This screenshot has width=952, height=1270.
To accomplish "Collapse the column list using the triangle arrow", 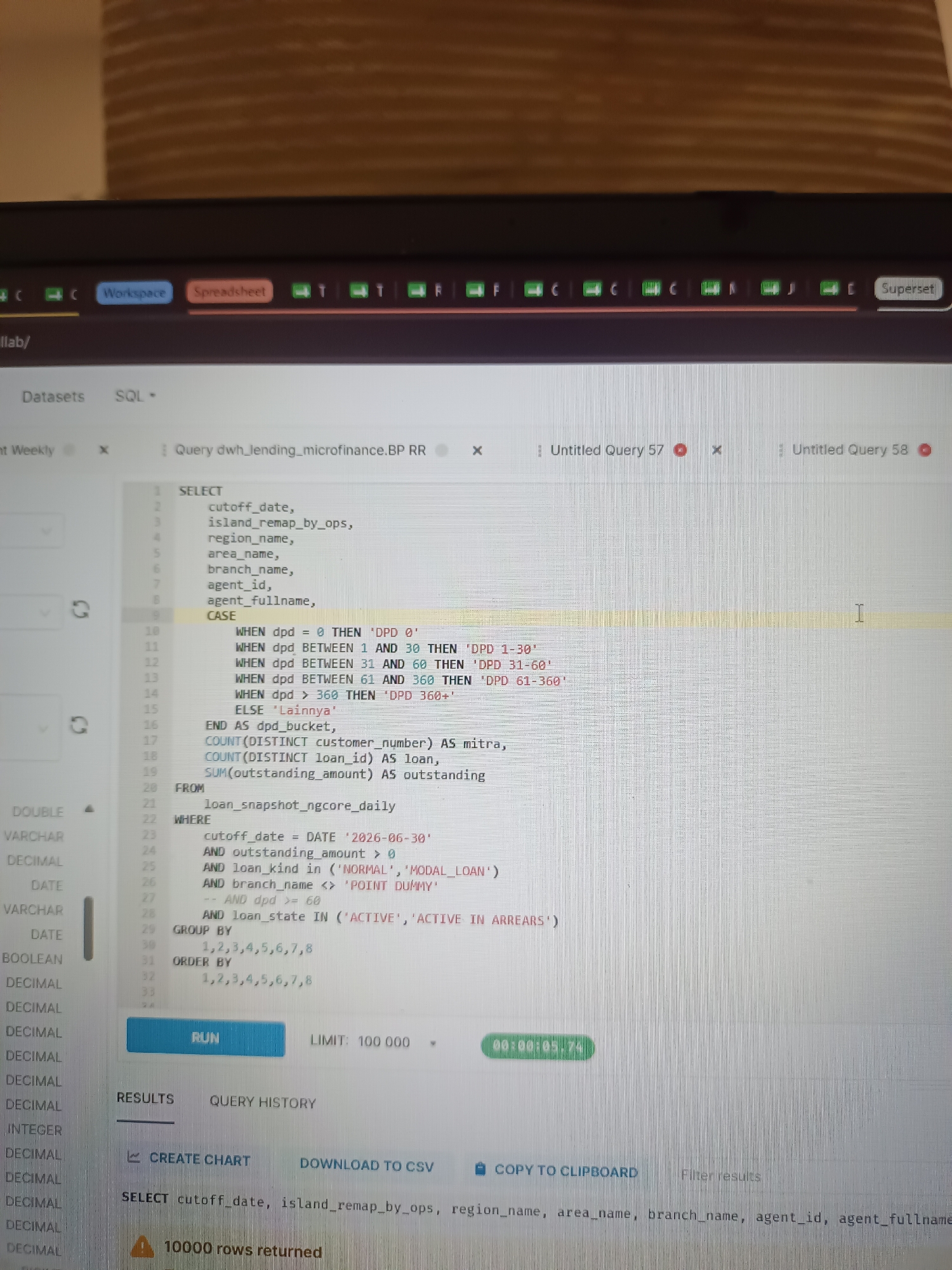I will coord(89,809).
